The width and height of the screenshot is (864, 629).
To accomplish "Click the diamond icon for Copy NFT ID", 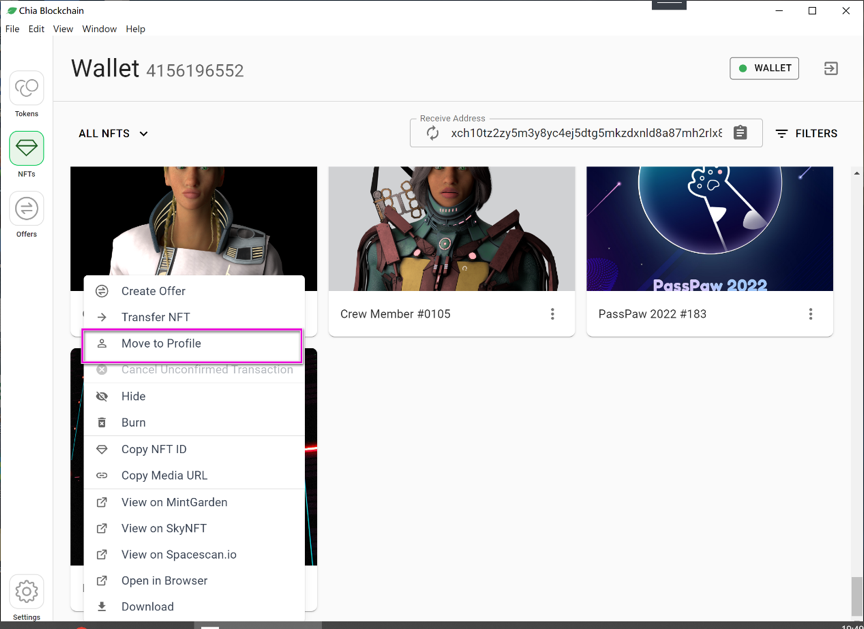I will (x=102, y=449).
